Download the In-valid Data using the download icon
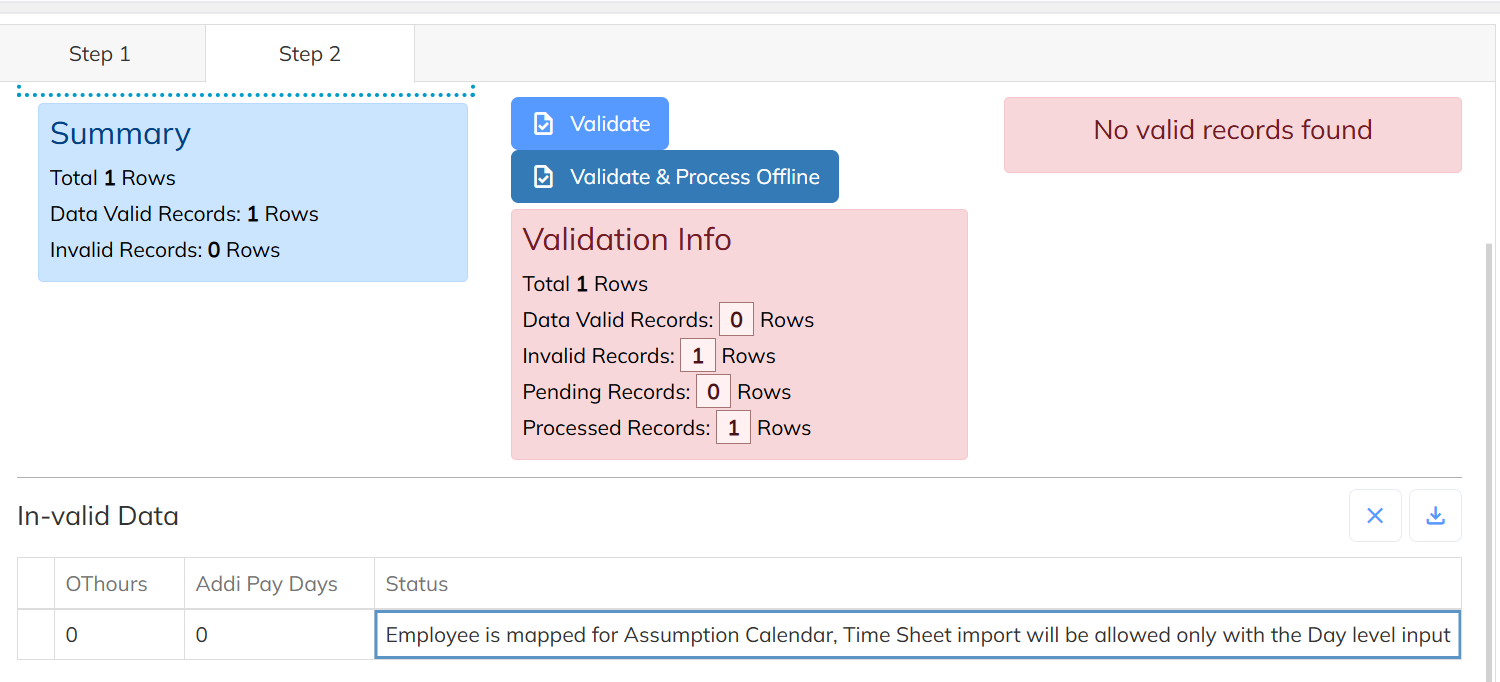This screenshot has width=1500, height=682. click(1435, 515)
